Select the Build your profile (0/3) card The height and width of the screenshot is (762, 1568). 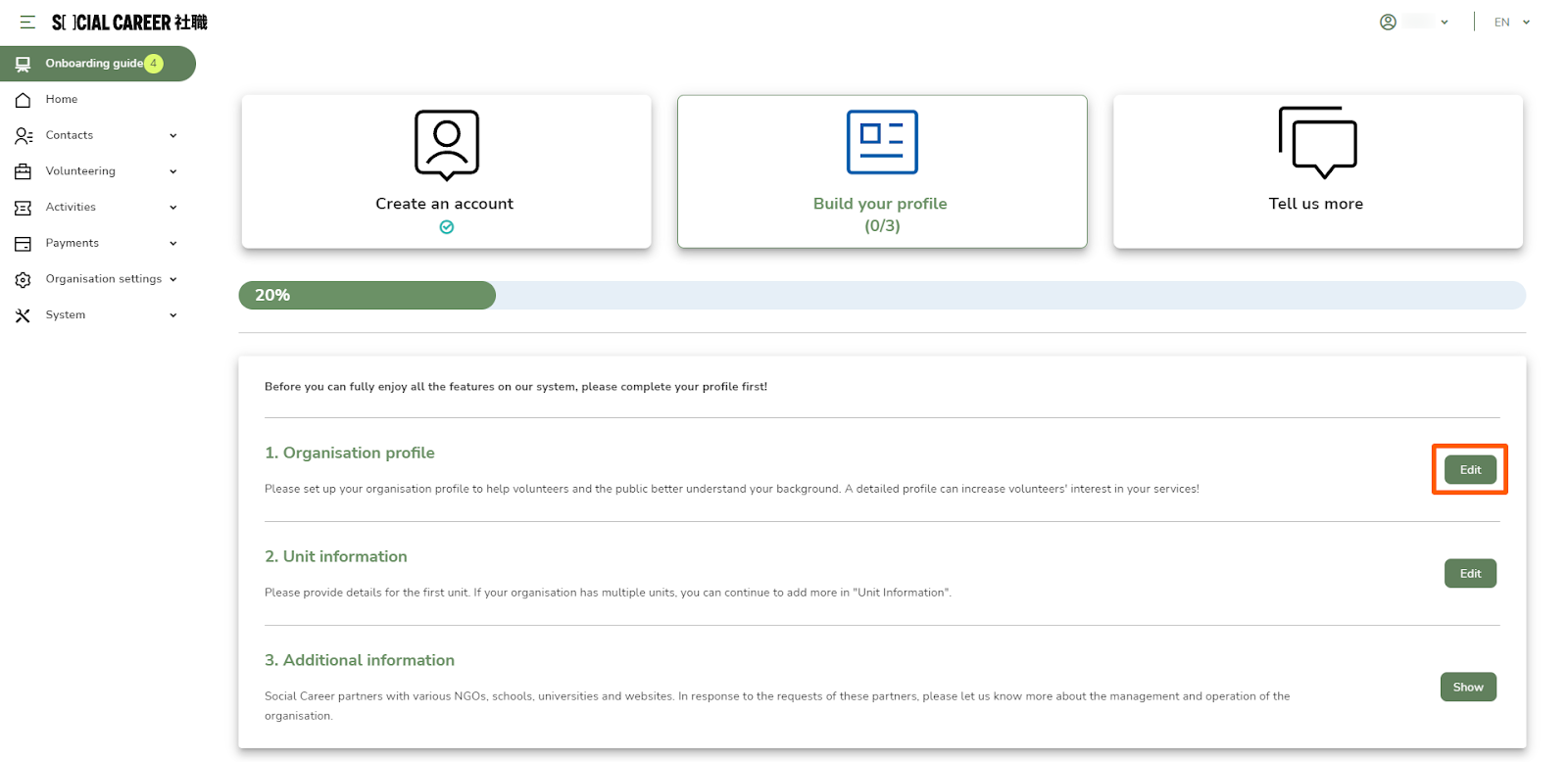coord(882,171)
